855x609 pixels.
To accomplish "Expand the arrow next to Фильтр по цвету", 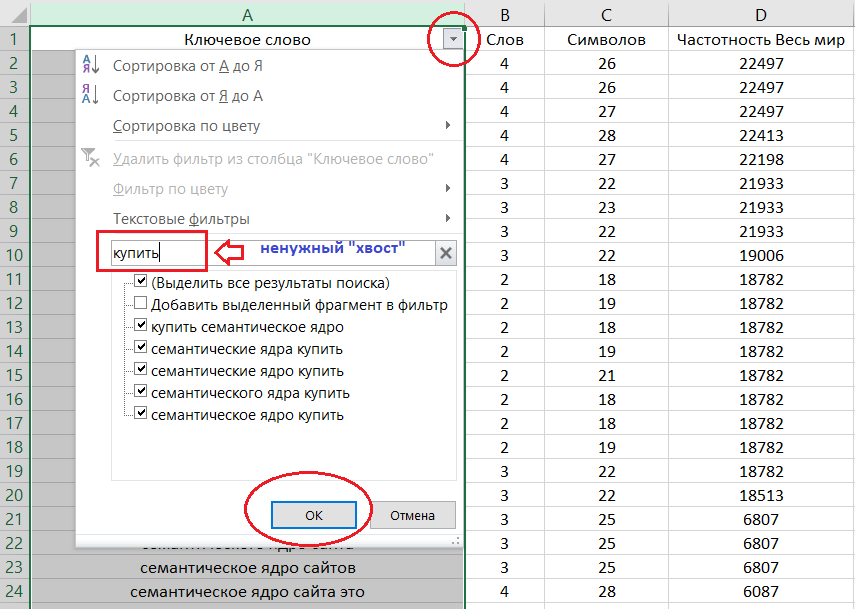I will click(x=448, y=188).
